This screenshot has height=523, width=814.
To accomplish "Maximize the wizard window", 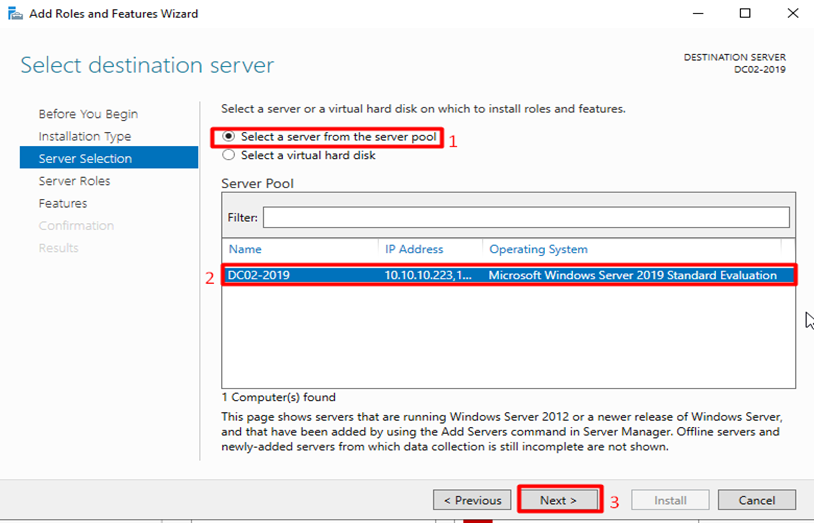I will pos(745,14).
